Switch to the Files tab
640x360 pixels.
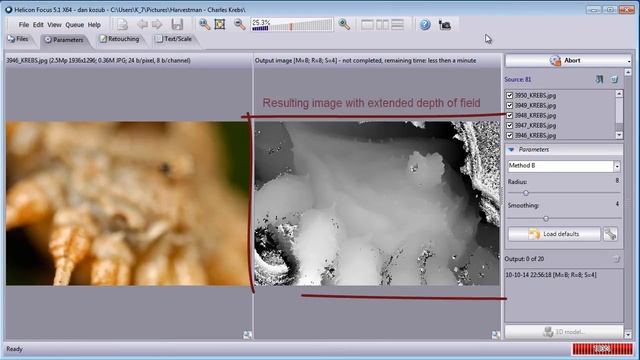[x=18, y=39]
